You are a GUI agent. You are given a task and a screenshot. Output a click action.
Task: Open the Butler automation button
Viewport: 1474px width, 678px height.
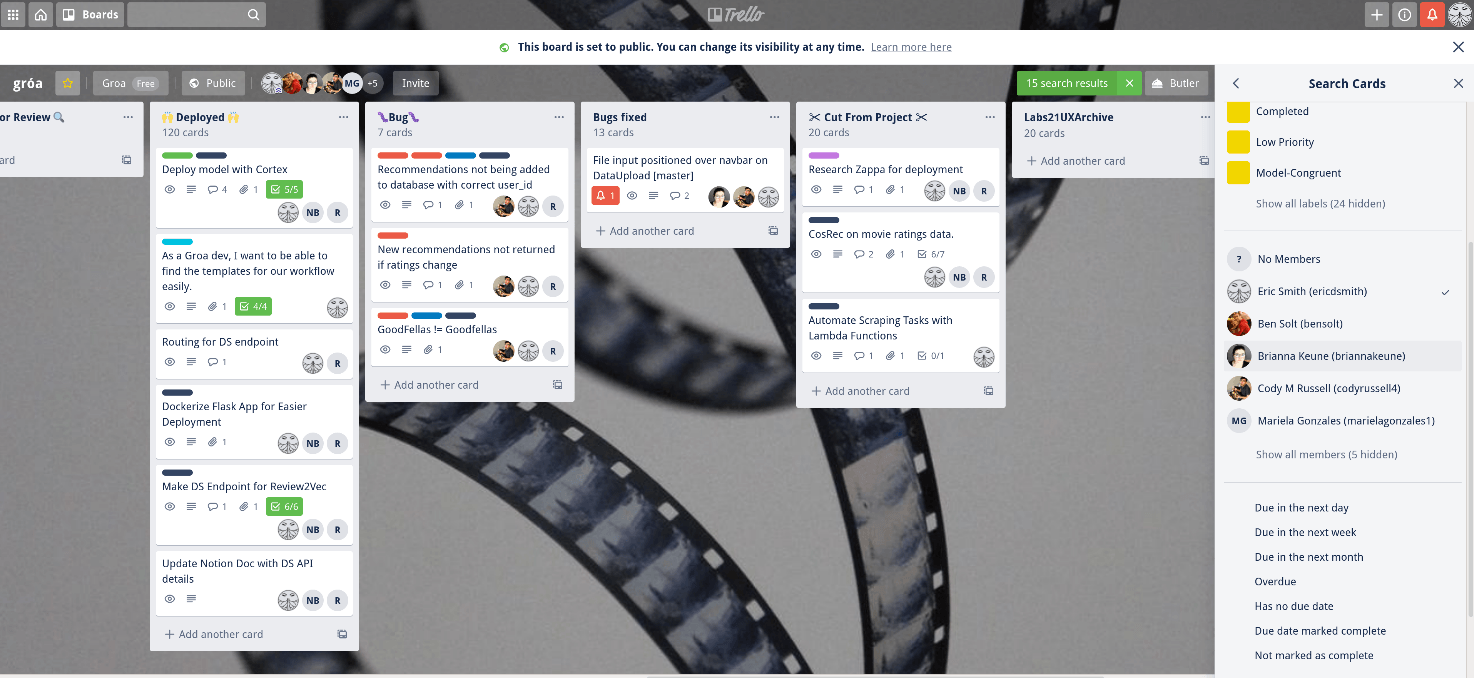point(1176,83)
